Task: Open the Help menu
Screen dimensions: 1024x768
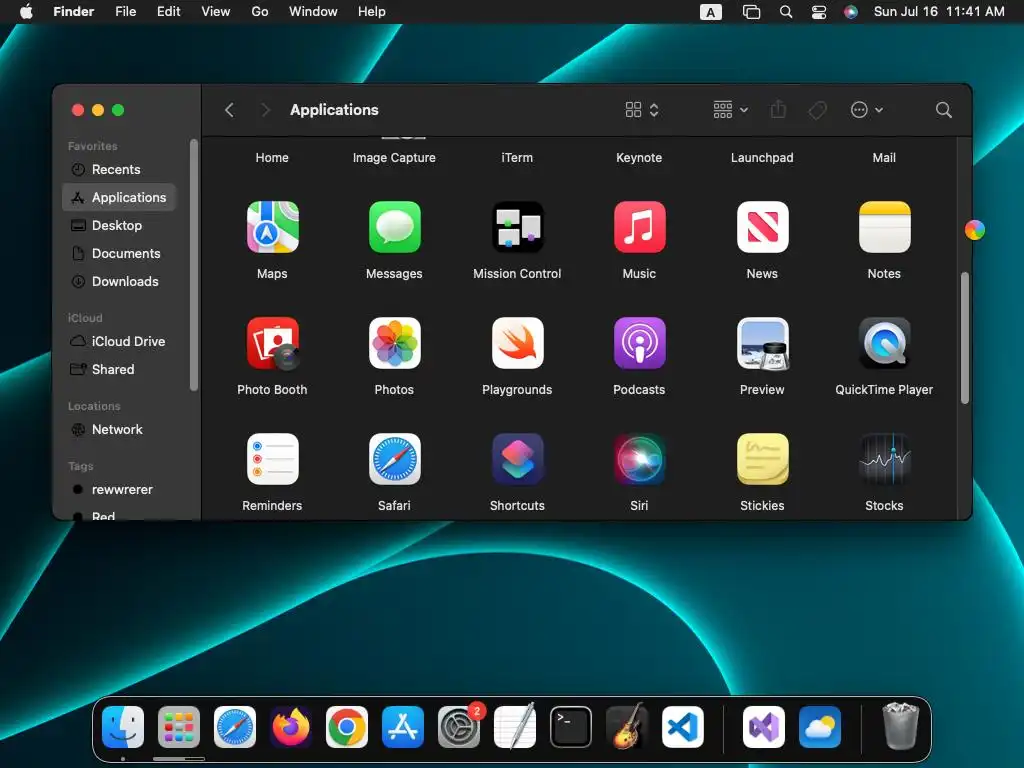Action: click(x=372, y=12)
